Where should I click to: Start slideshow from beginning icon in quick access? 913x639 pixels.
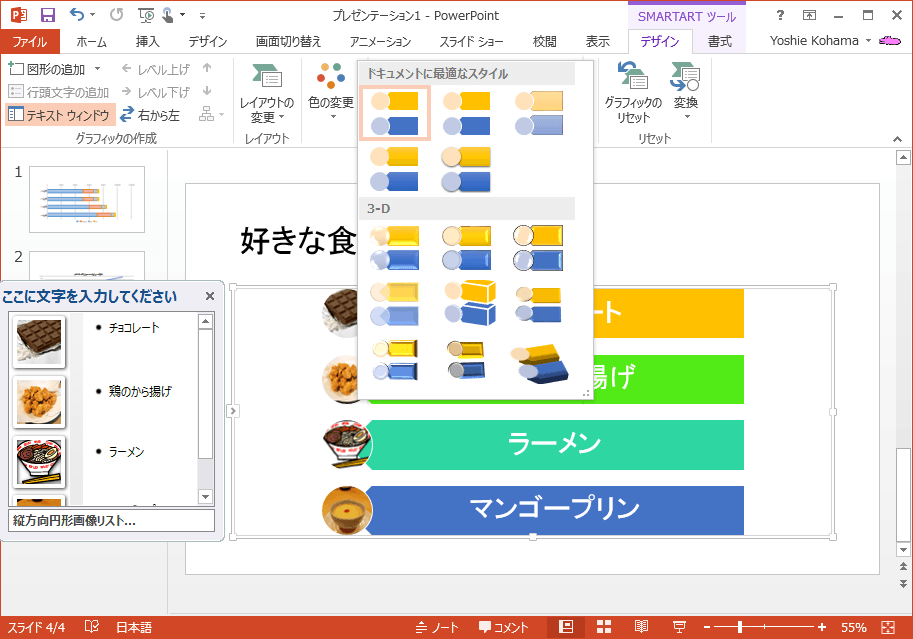pos(146,15)
